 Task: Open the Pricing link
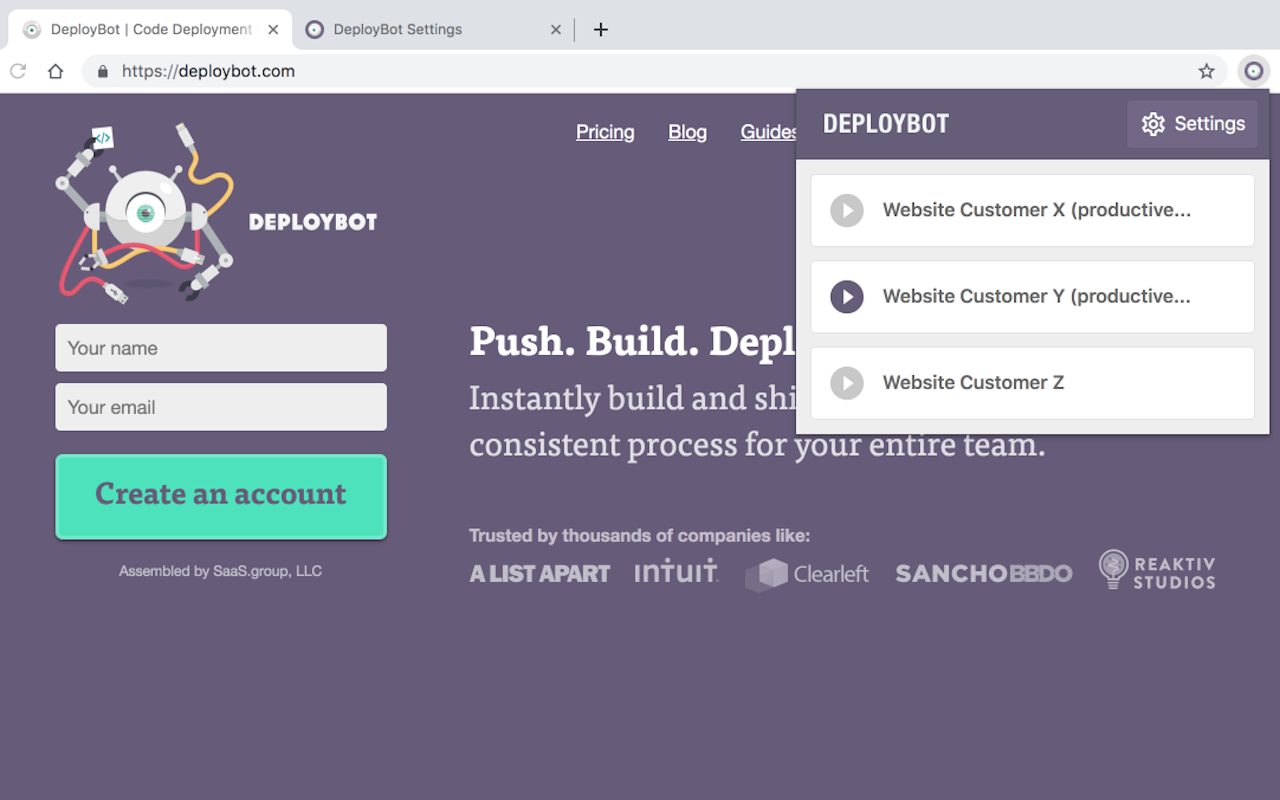(605, 132)
